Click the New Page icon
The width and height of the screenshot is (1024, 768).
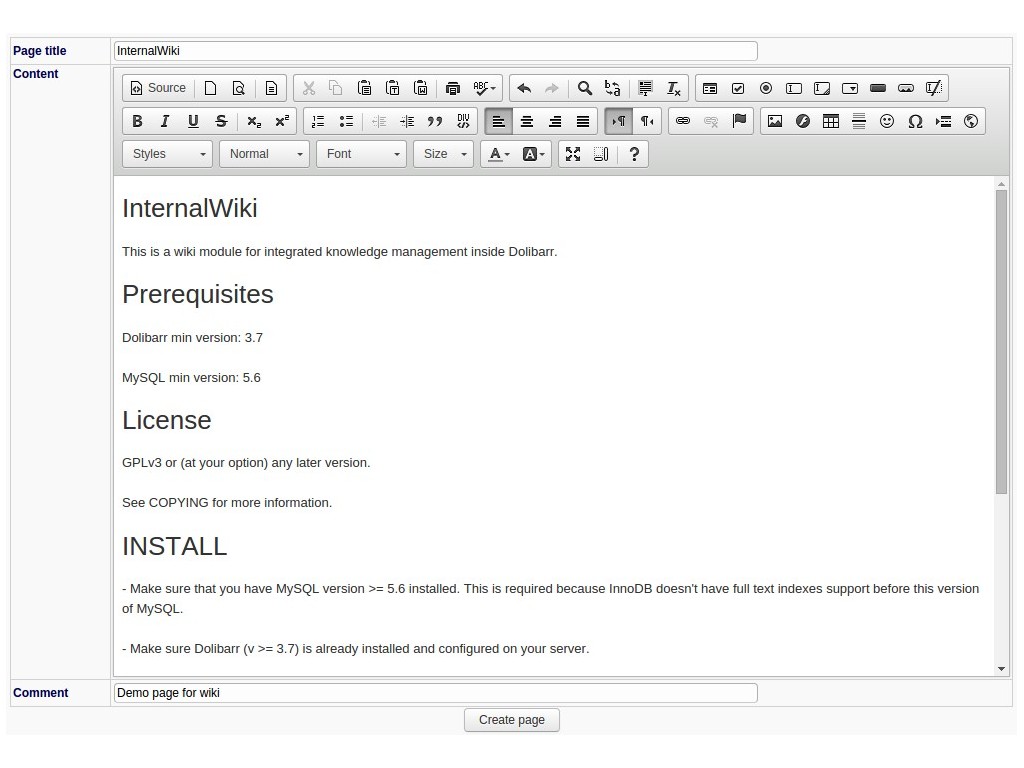(210, 88)
